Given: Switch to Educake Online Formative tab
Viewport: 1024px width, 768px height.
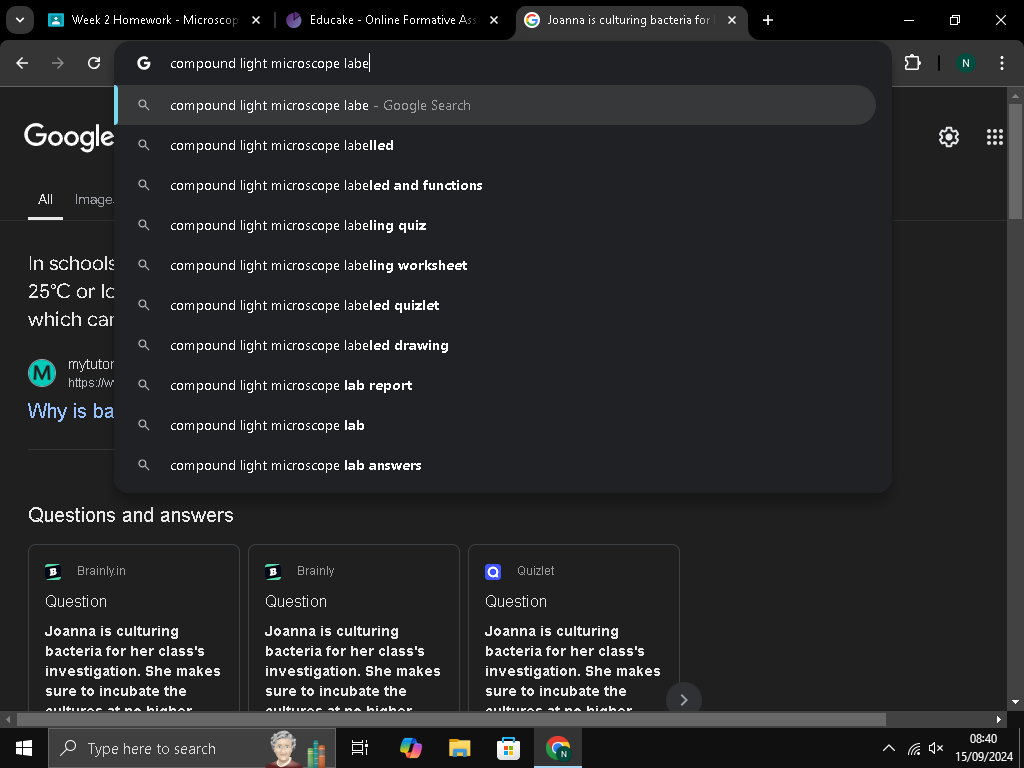Looking at the screenshot, I should tap(392, 20).
